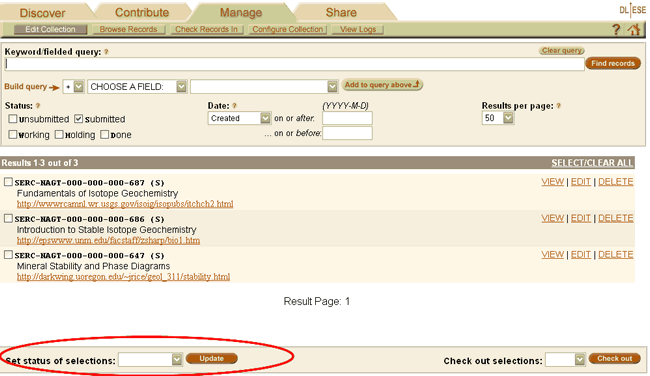Focus the Keyword/fielded query input field
Viewport: 650px width, 376px height.
(x=294, y=64)
